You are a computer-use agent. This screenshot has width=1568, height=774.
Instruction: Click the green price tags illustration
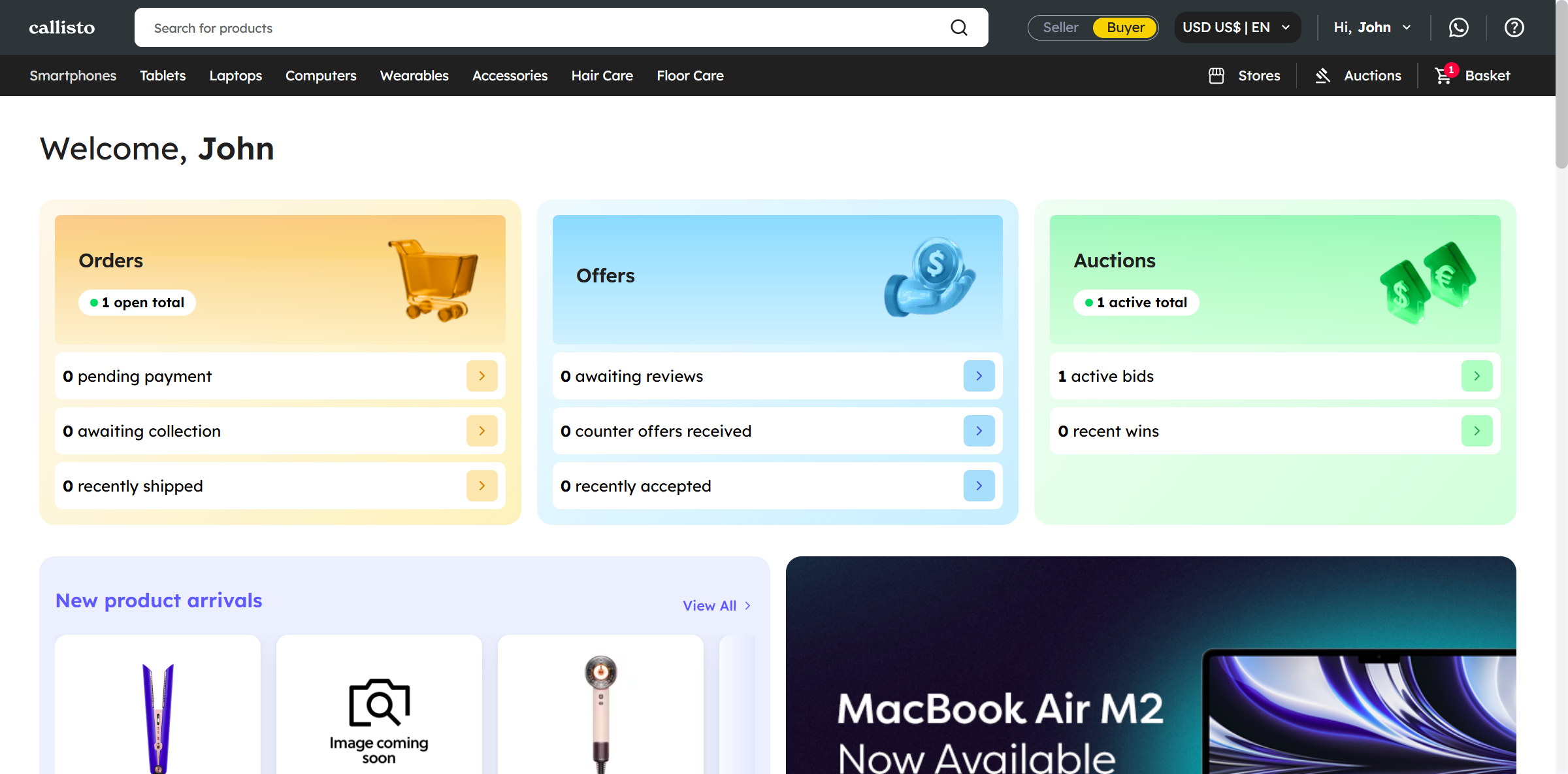[x=1428, y=282]
